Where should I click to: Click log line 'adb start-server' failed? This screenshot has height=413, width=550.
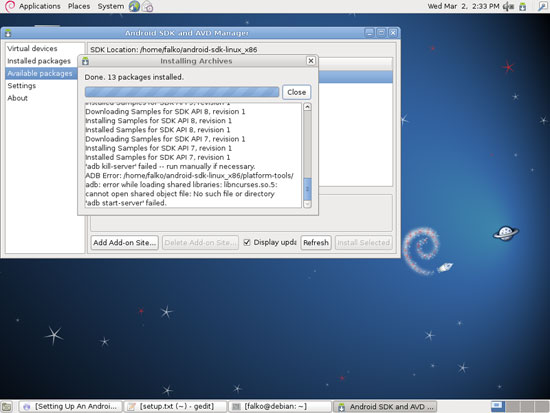coord(126,203)
